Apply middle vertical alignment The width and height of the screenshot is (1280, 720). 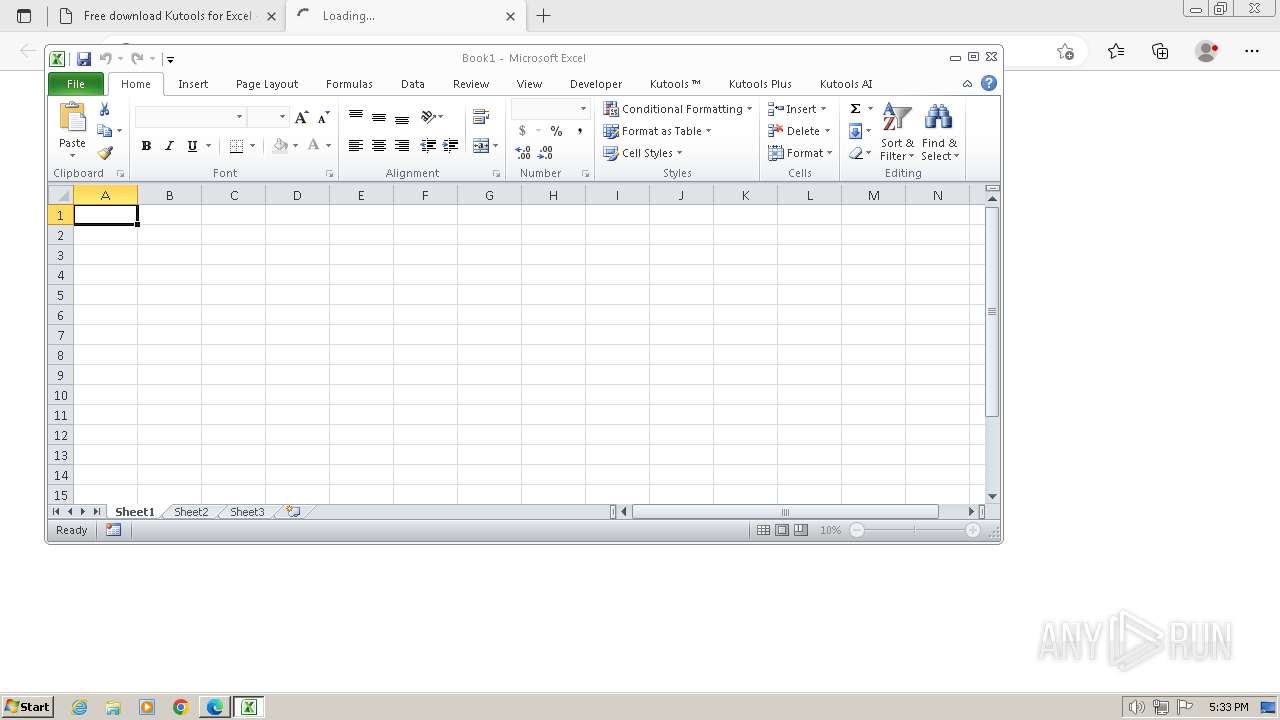pyautogui.click(x=379, y=117)
